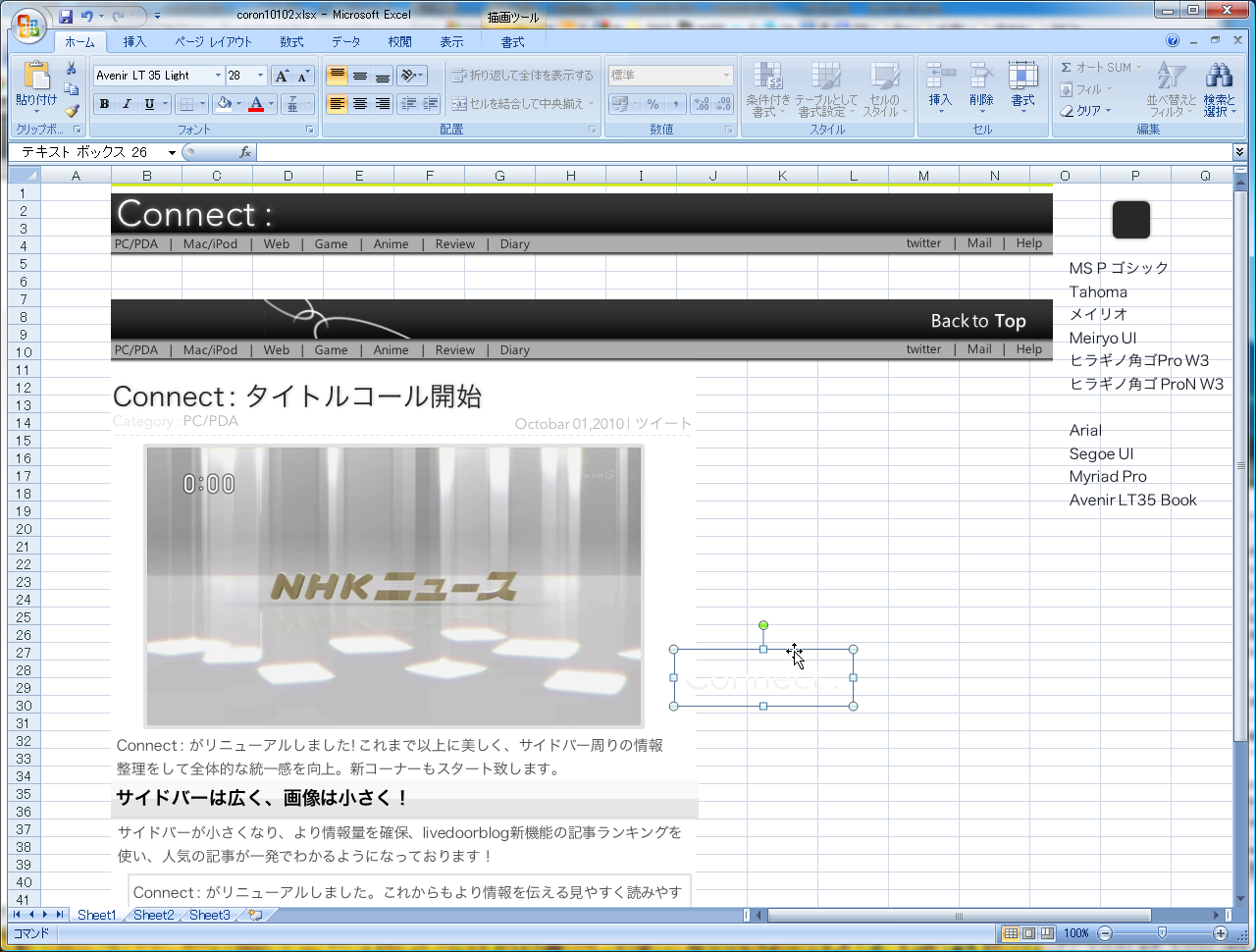The image size is (1256, 952).
Task: Expand the formula bar
Action: 1239,152
